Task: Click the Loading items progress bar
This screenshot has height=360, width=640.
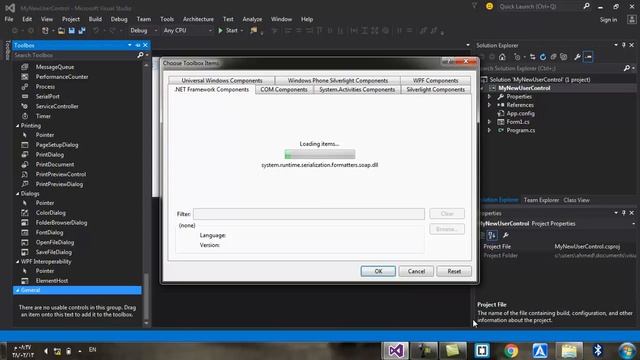Action: [320, 154]
